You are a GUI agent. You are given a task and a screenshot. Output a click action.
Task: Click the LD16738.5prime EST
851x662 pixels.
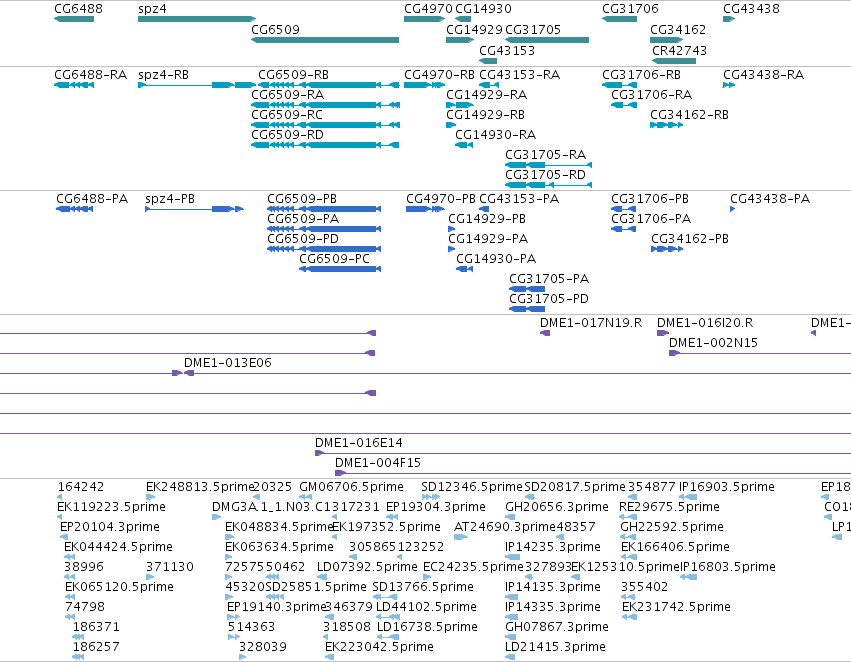388,636
